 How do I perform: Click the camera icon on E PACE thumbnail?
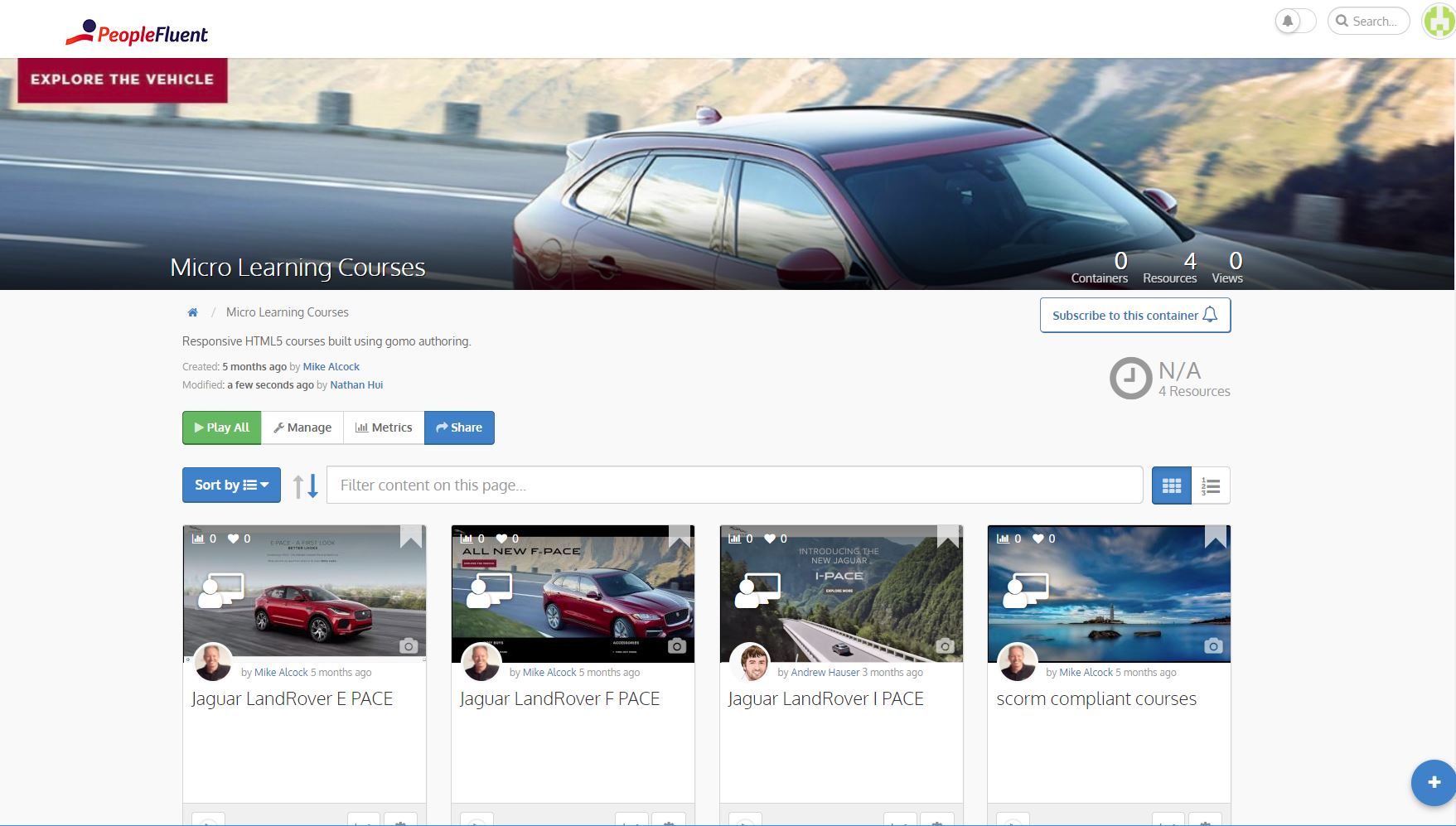[409, 645]
